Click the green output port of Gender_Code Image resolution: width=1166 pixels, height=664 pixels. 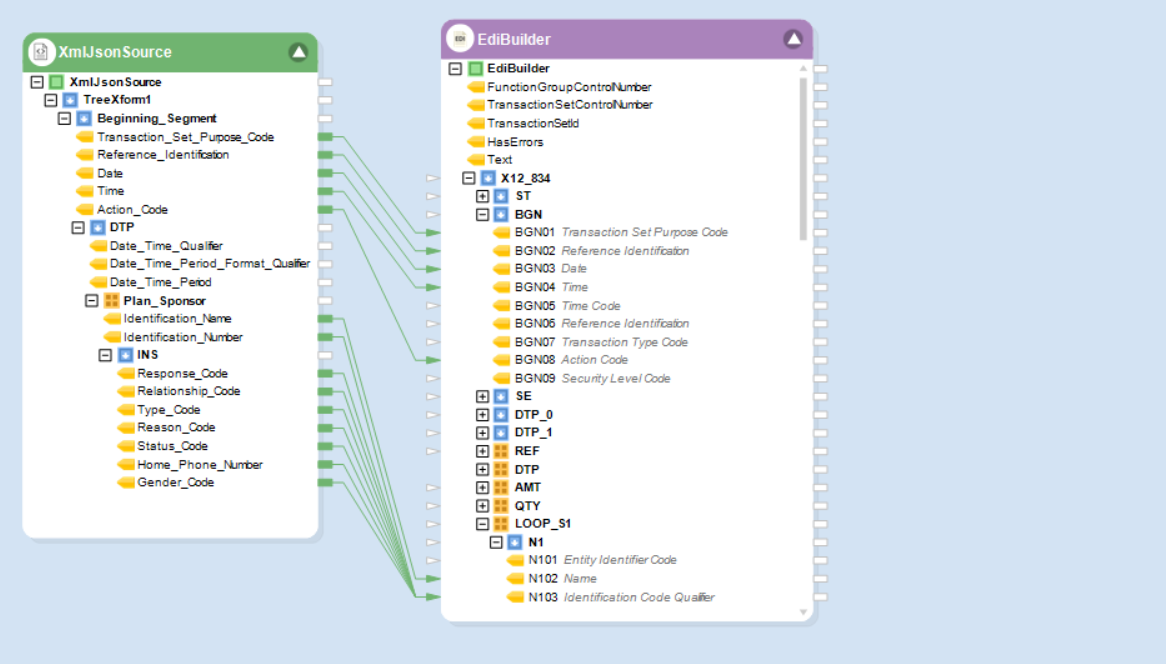(325, 482)
